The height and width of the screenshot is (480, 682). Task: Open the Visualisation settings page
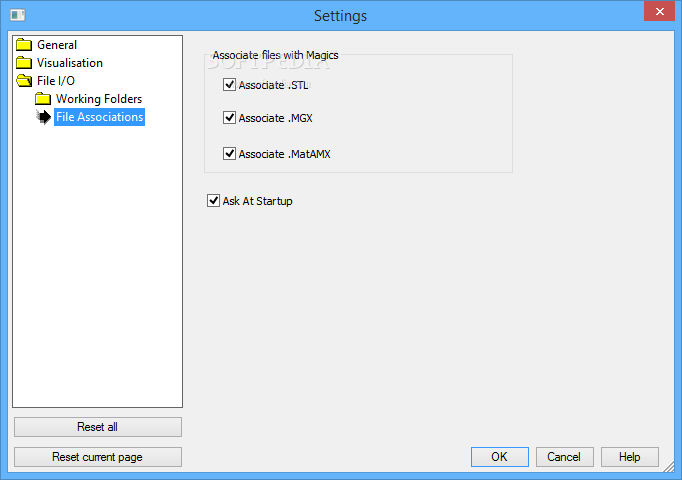(x=70, y=63)
